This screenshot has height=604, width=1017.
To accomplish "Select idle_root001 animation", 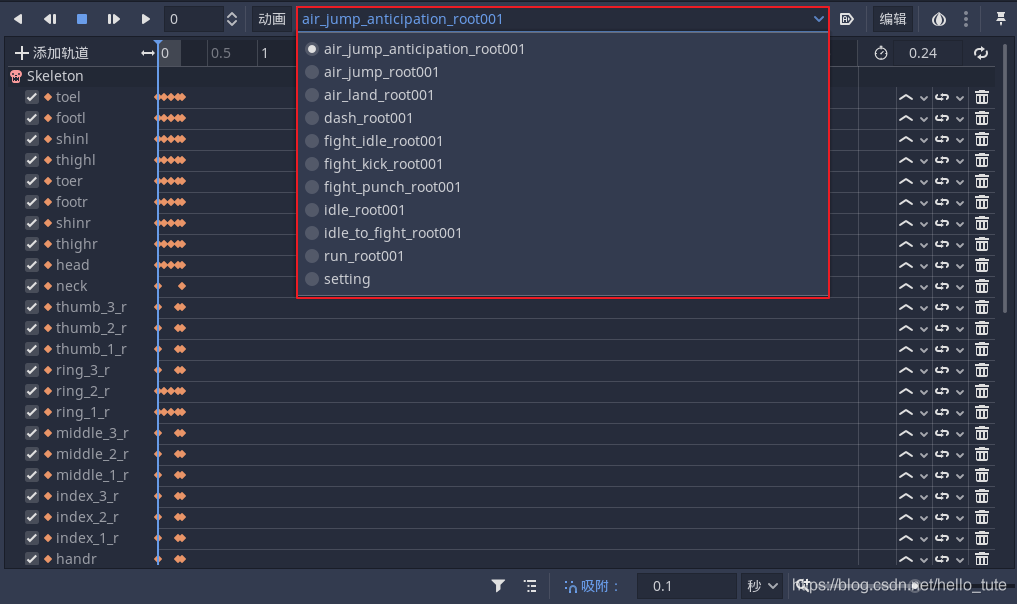I will 562,210.
